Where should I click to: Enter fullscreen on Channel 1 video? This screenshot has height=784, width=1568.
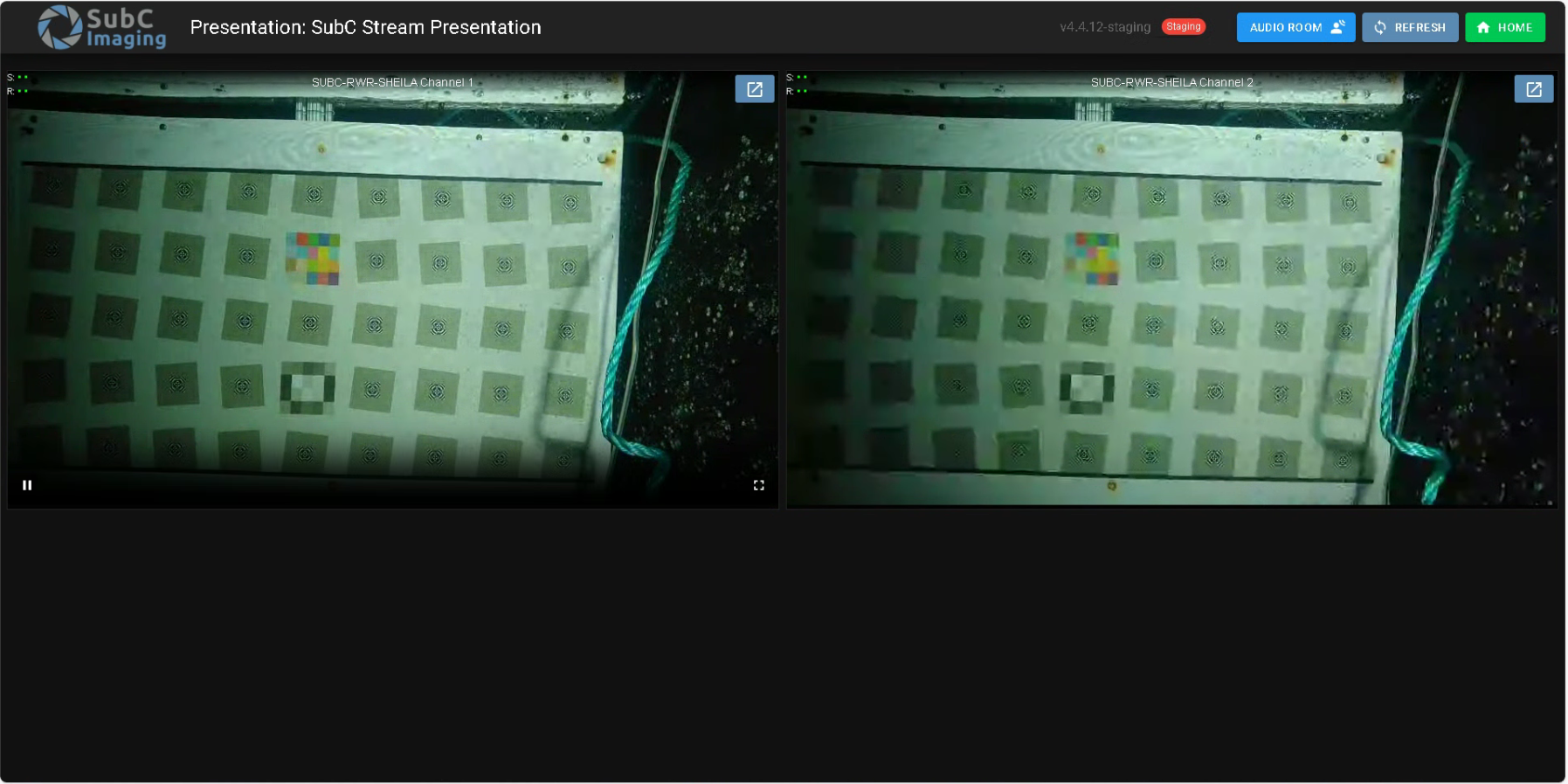[x=758, y=485]
